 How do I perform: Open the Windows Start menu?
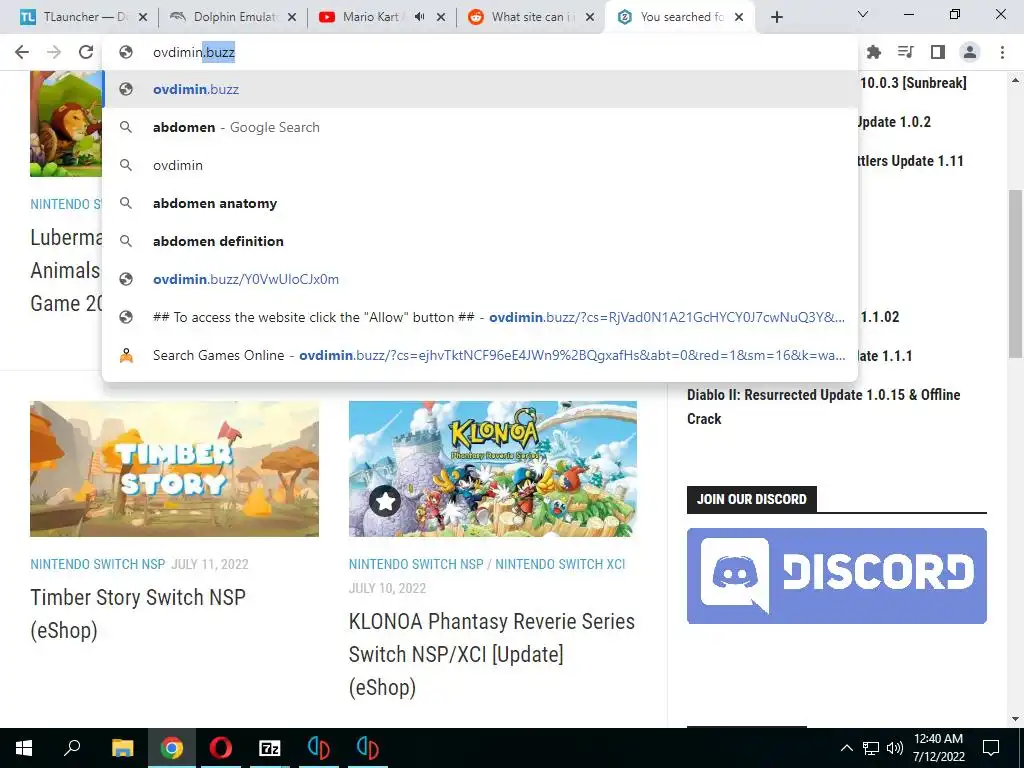tap(24, 748)
